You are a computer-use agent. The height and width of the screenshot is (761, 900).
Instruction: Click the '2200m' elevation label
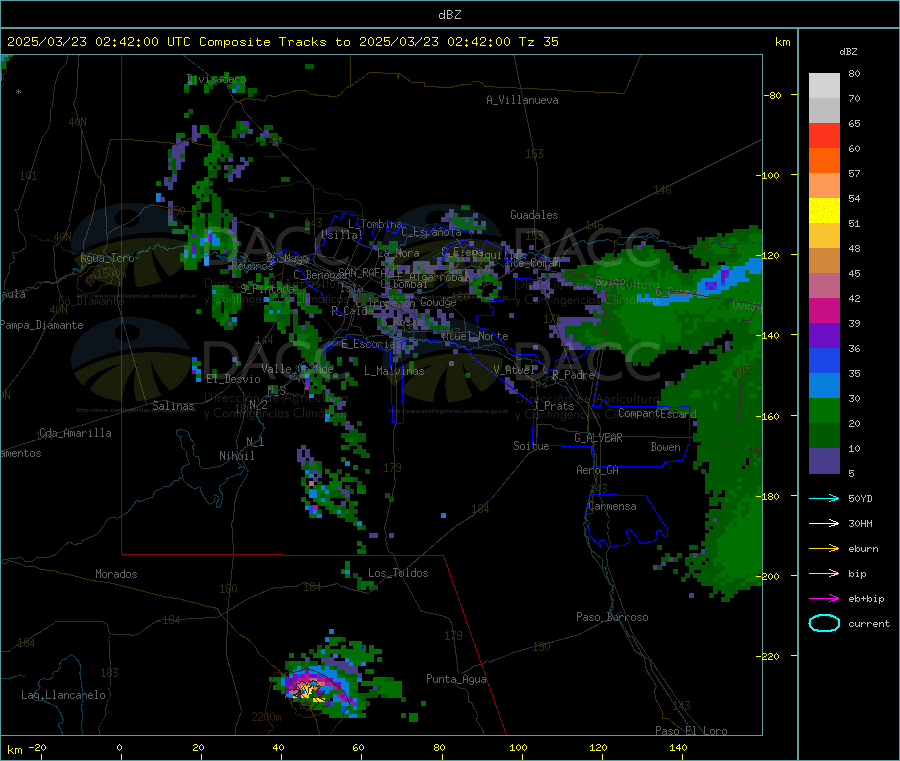pos(266,717)
